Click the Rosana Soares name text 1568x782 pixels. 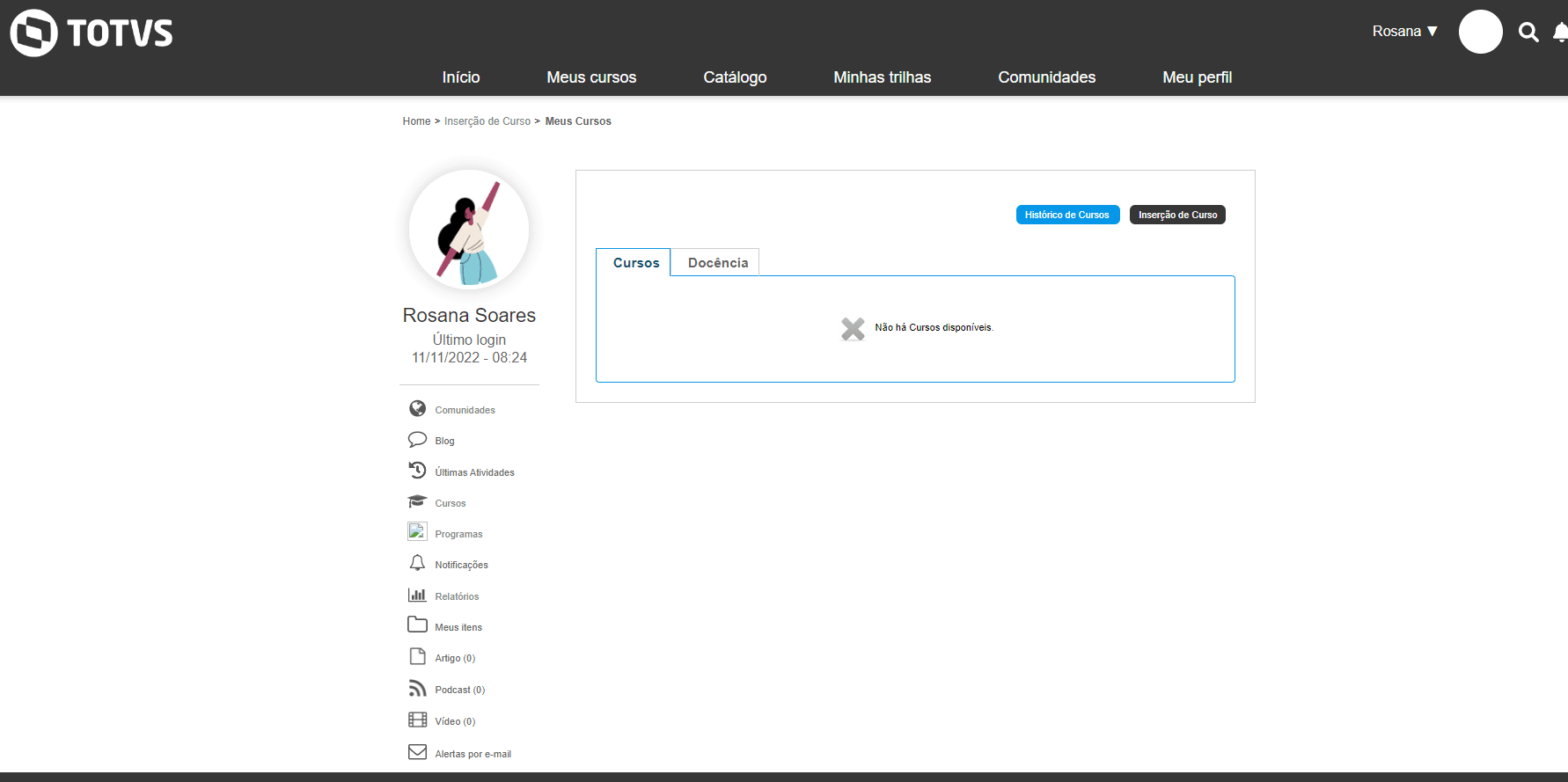[469, 315]
